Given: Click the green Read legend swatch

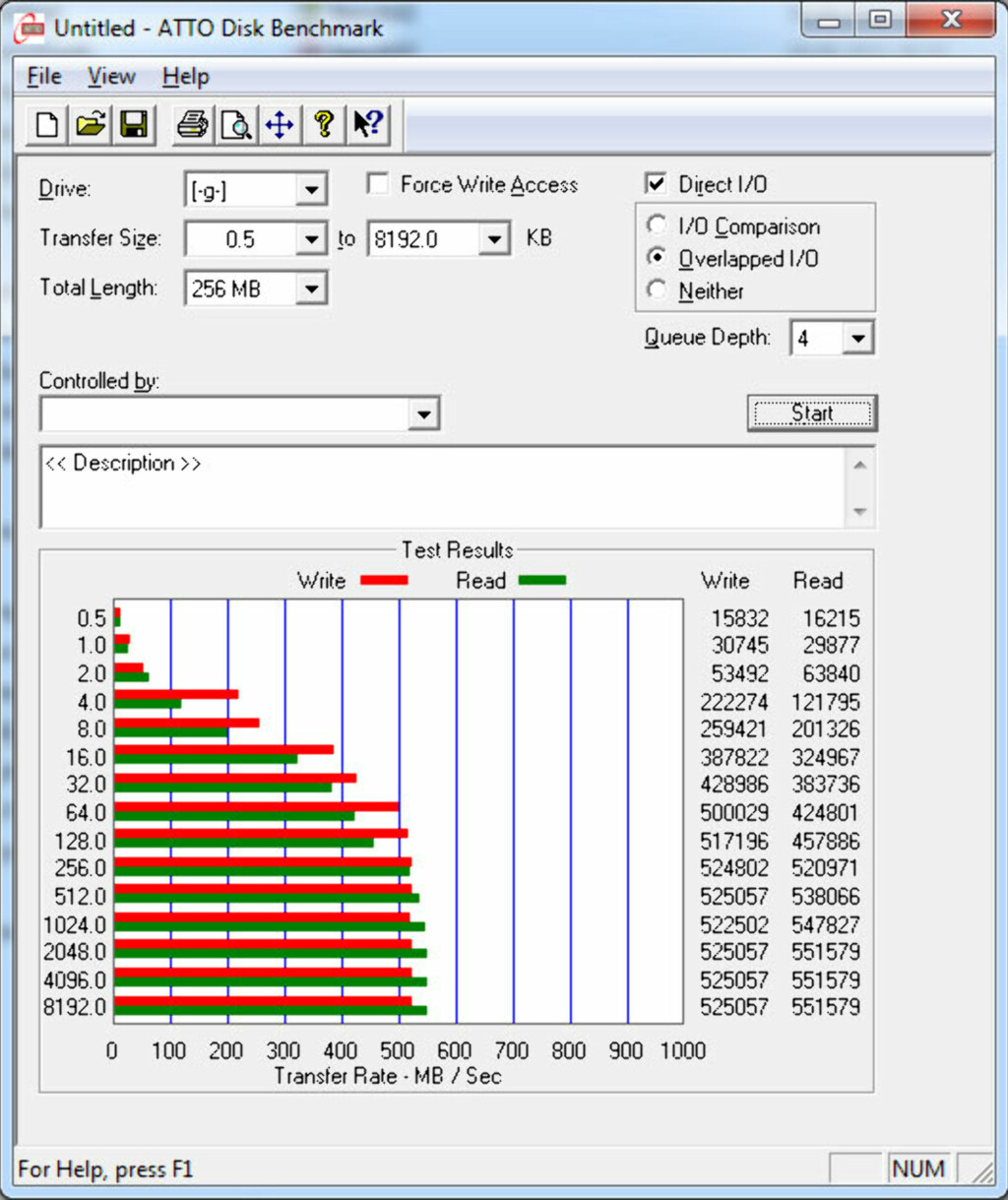Looking at the screenshot, I should coord(542,581).
